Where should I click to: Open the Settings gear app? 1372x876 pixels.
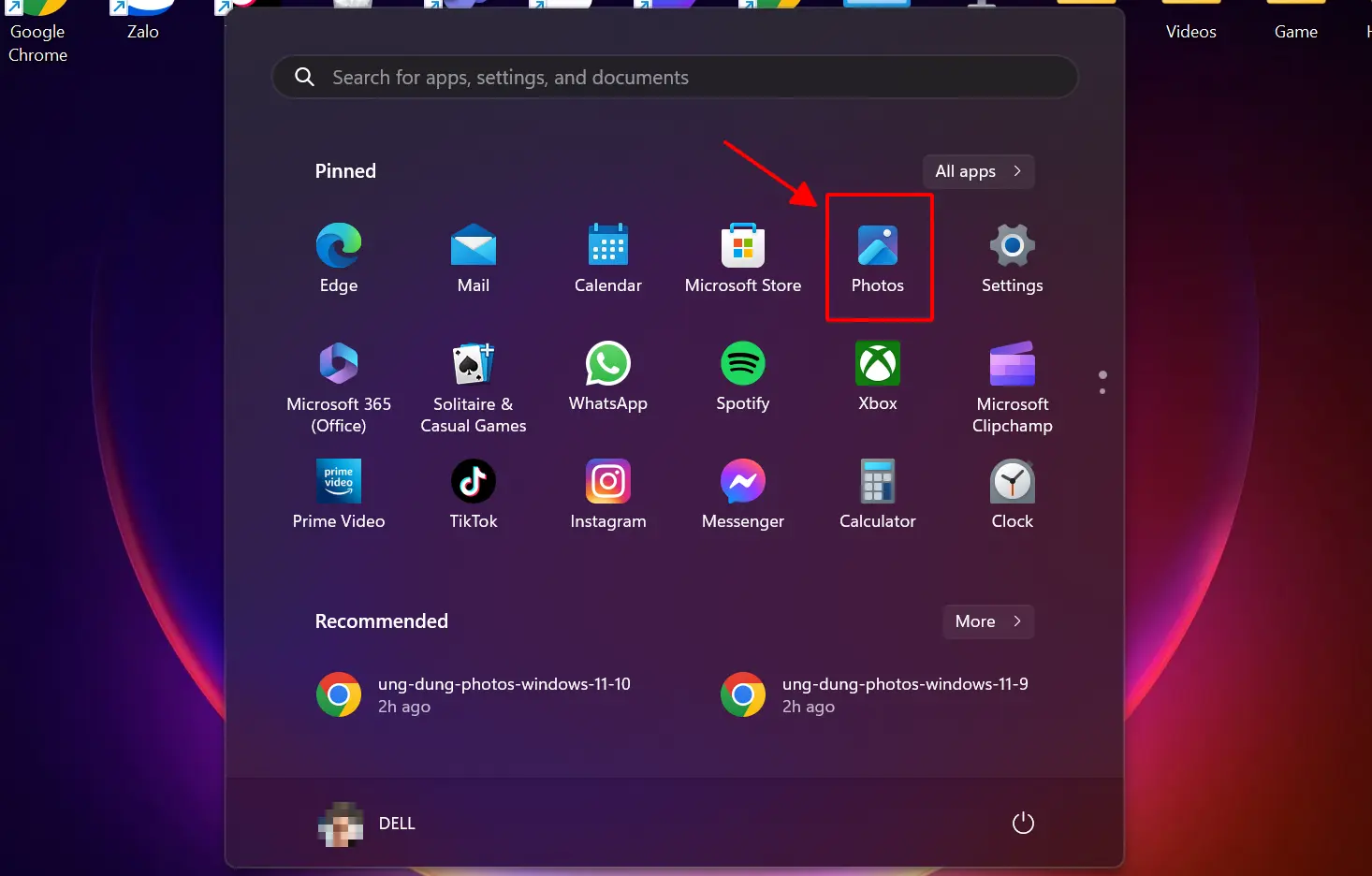coord(1013,259)
